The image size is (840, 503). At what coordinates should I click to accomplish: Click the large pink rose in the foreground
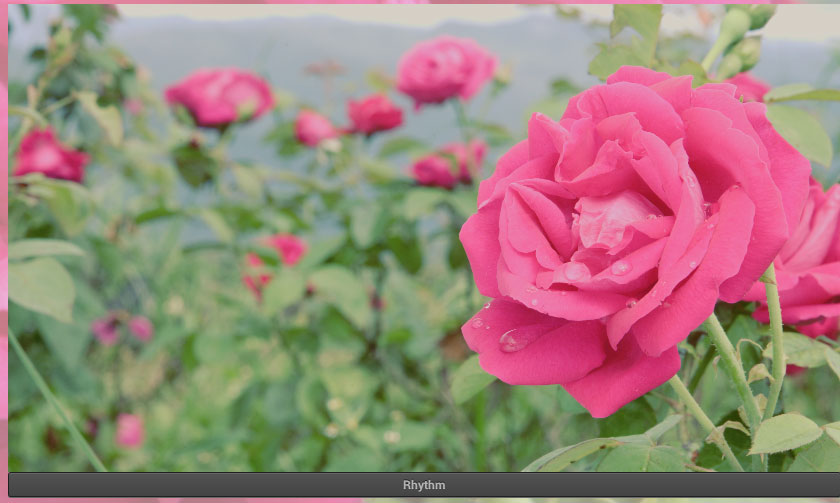[x=620, y=240]
